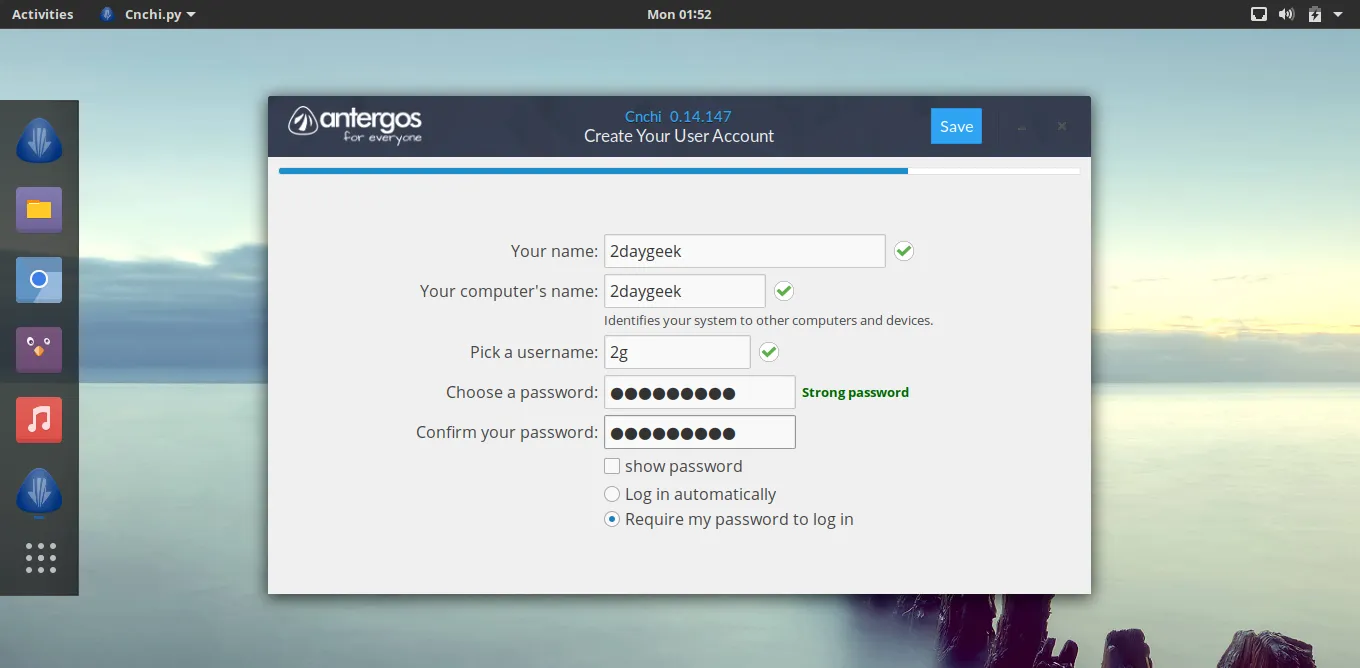Viewport: 1360px width, 668px height.
Task: Click the Choose a password field
Action: click(x=699, y=392)
